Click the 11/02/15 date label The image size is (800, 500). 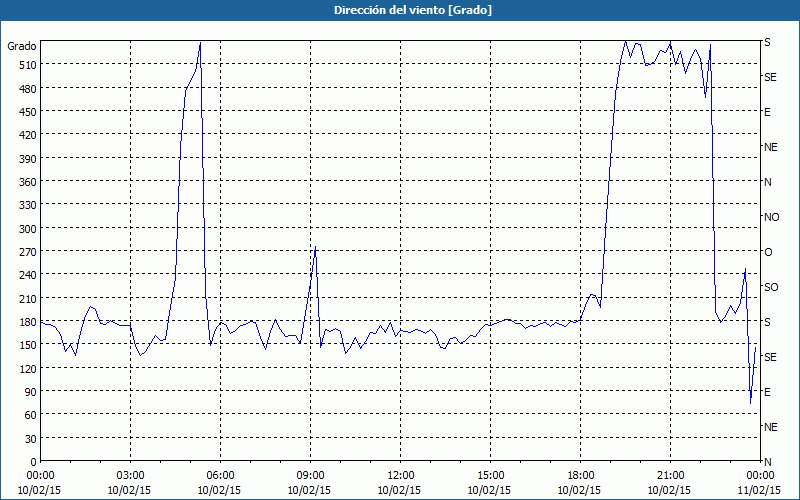(760, 490)
